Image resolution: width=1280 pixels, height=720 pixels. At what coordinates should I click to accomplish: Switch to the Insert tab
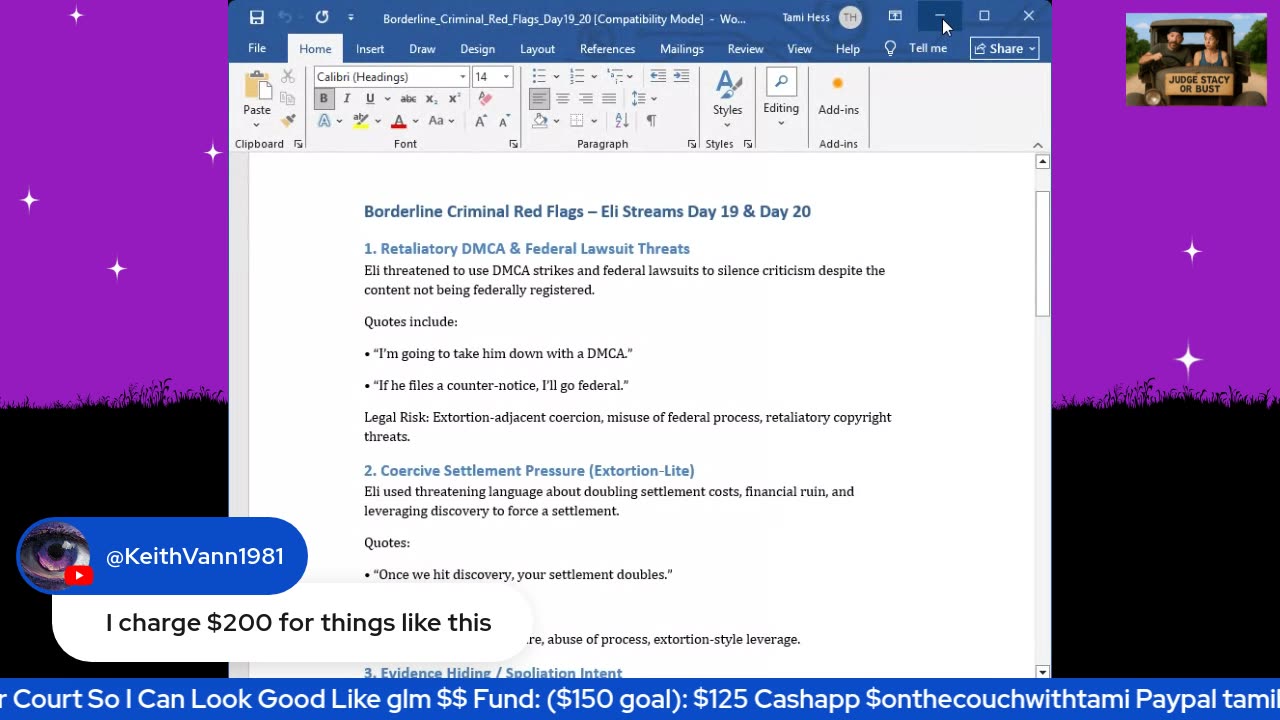tap(370, 48)
